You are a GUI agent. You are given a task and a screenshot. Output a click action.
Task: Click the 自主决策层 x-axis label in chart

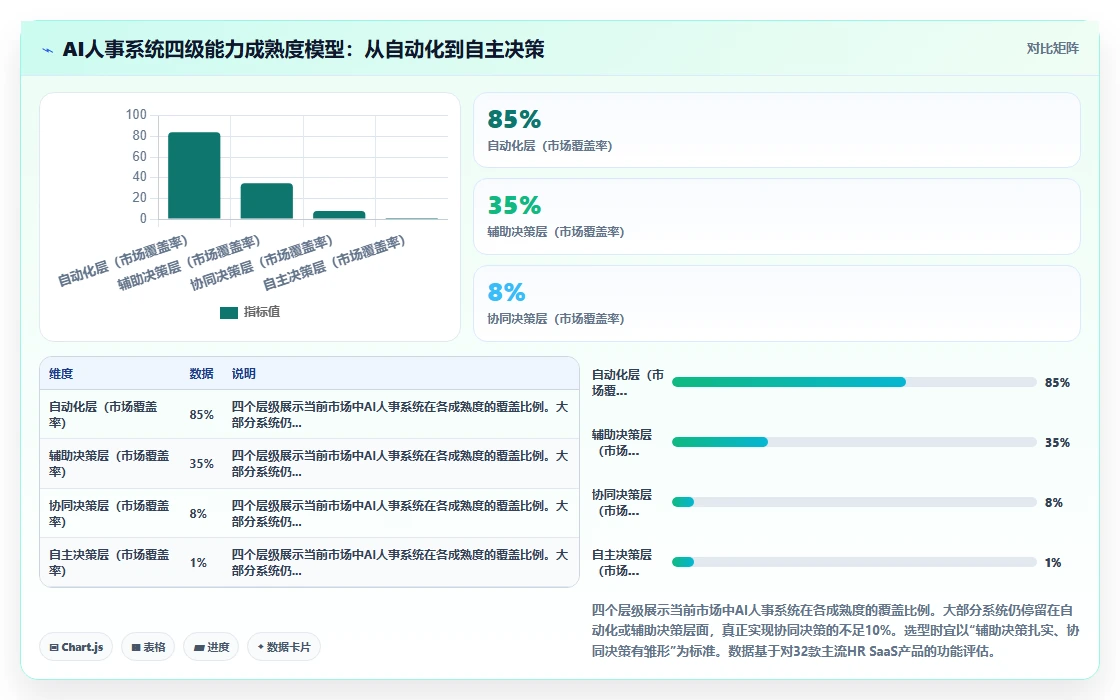coord(334,262)
